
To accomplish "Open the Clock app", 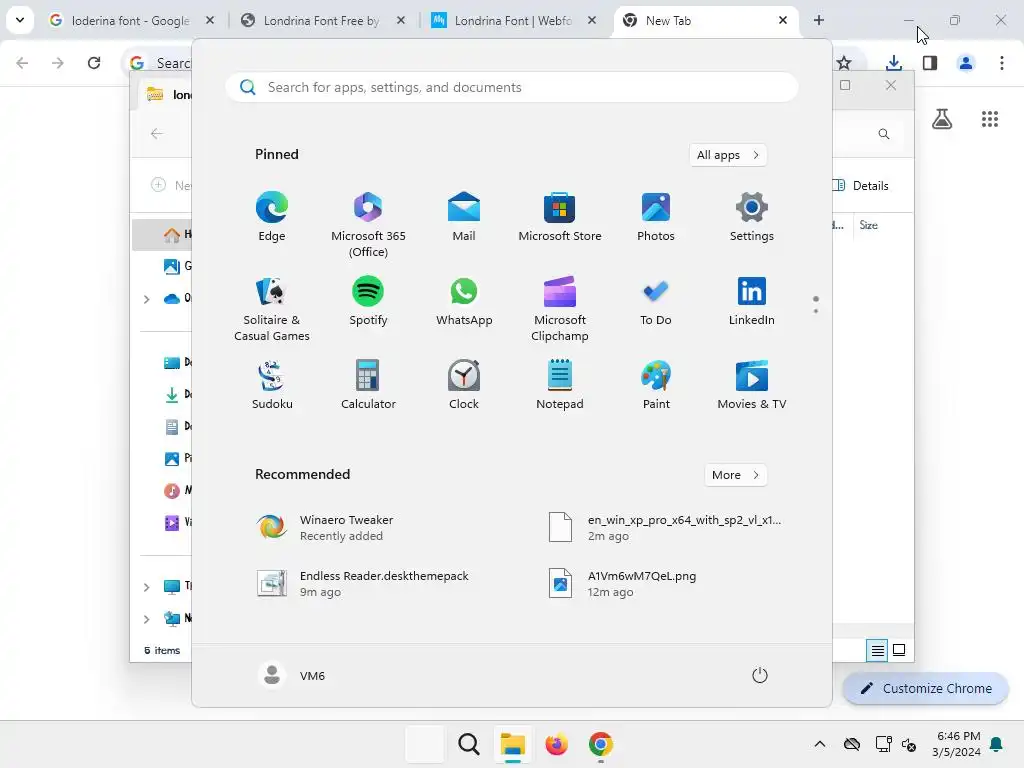I will (464, 385).
